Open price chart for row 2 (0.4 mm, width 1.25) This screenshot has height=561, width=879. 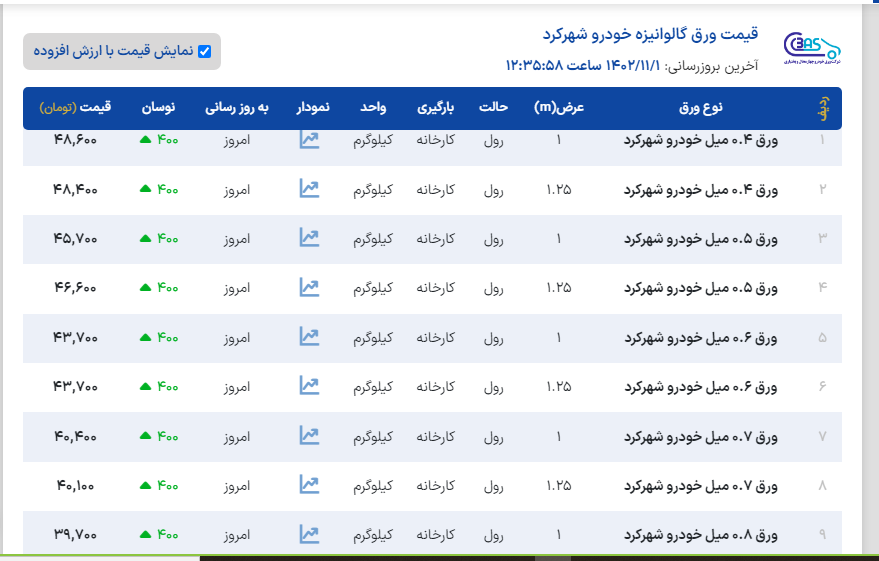click(x=309, y=188)
